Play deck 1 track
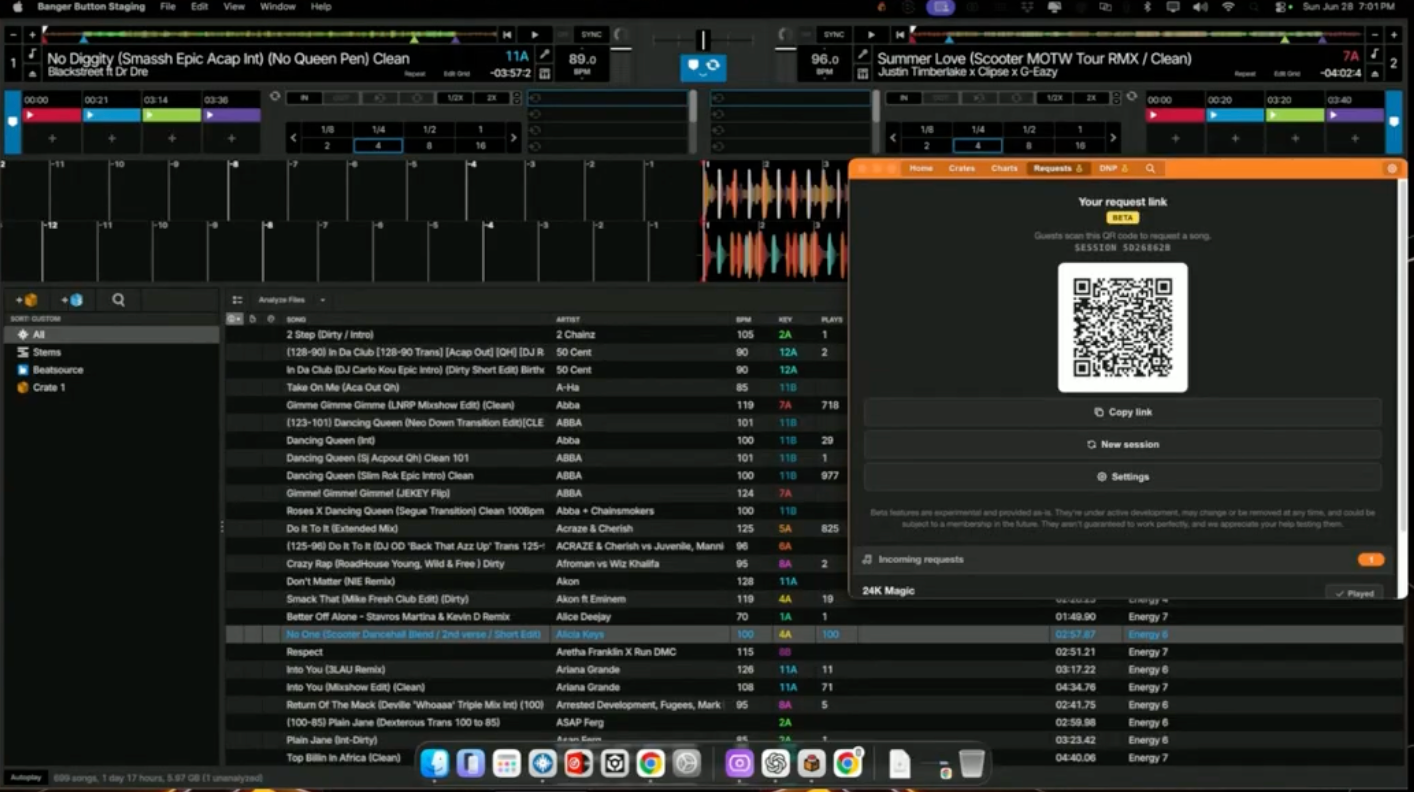This screenshot has height=792, width=1414. [x=534, y=35]
